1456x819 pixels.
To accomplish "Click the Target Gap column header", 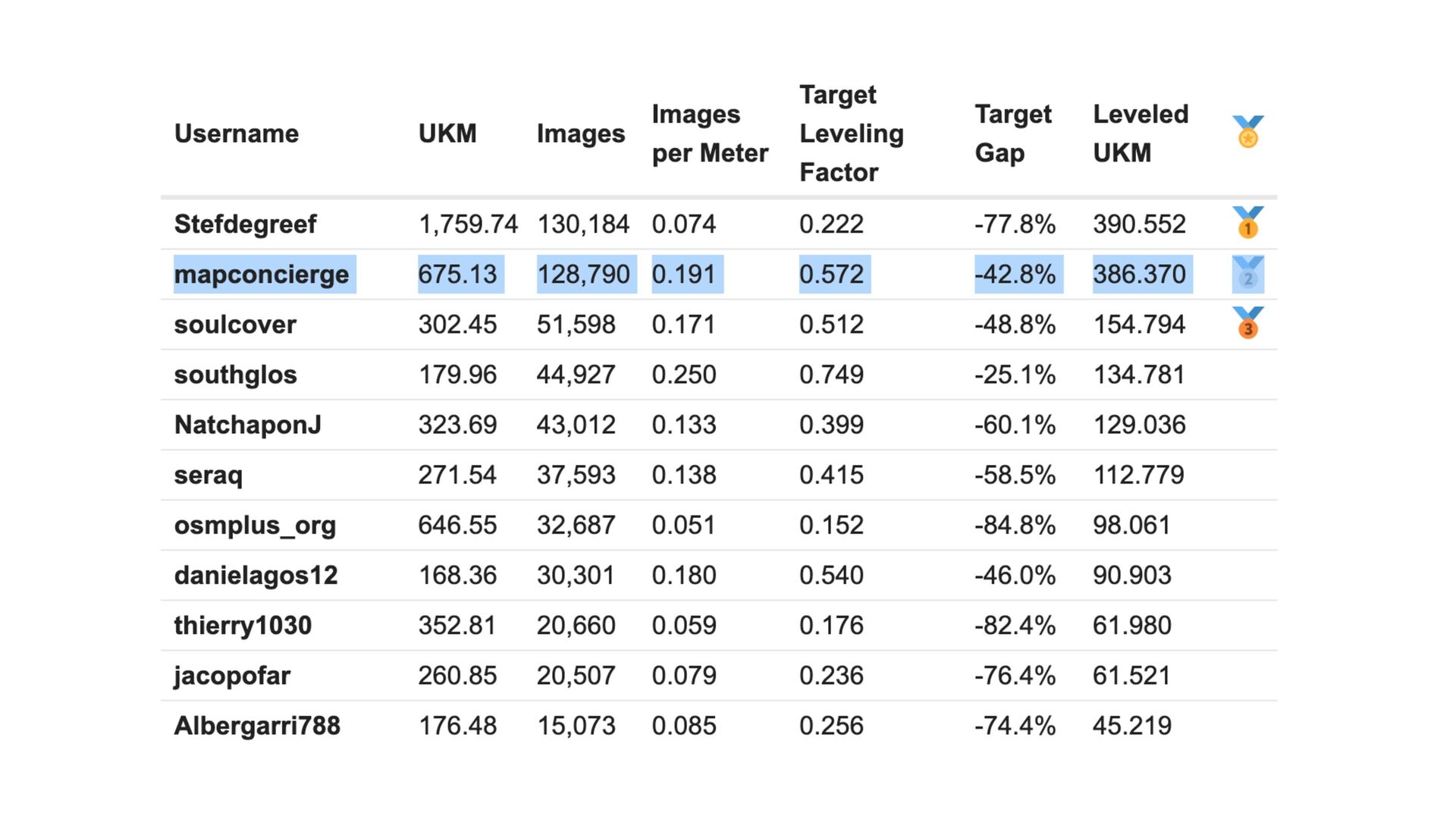I will point(1012,133).
